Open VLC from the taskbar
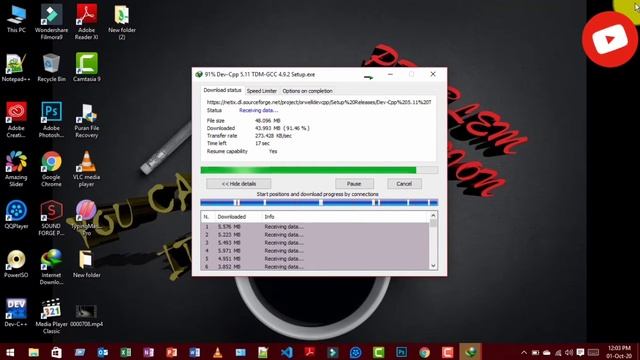This screenshot has height=360, width=640. pos(218,352)
